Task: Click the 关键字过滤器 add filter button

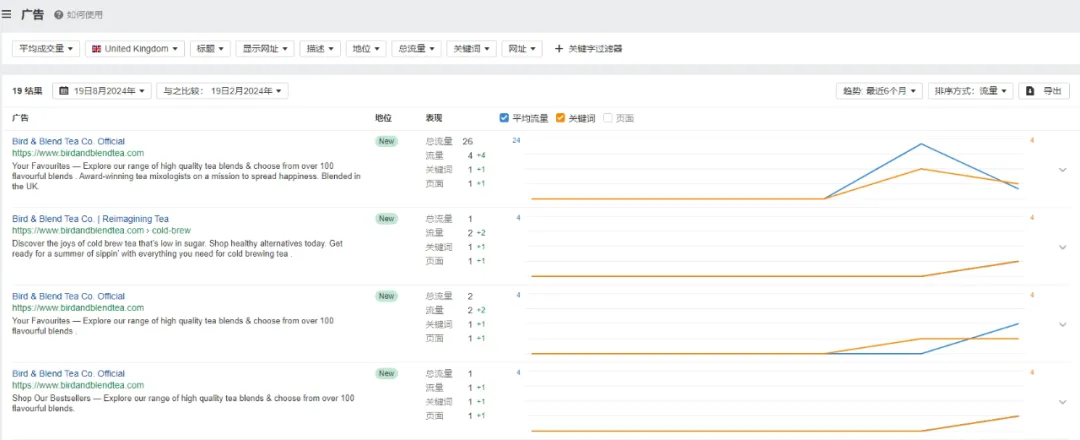Action: pyautogui.click(x=589, y=49)
